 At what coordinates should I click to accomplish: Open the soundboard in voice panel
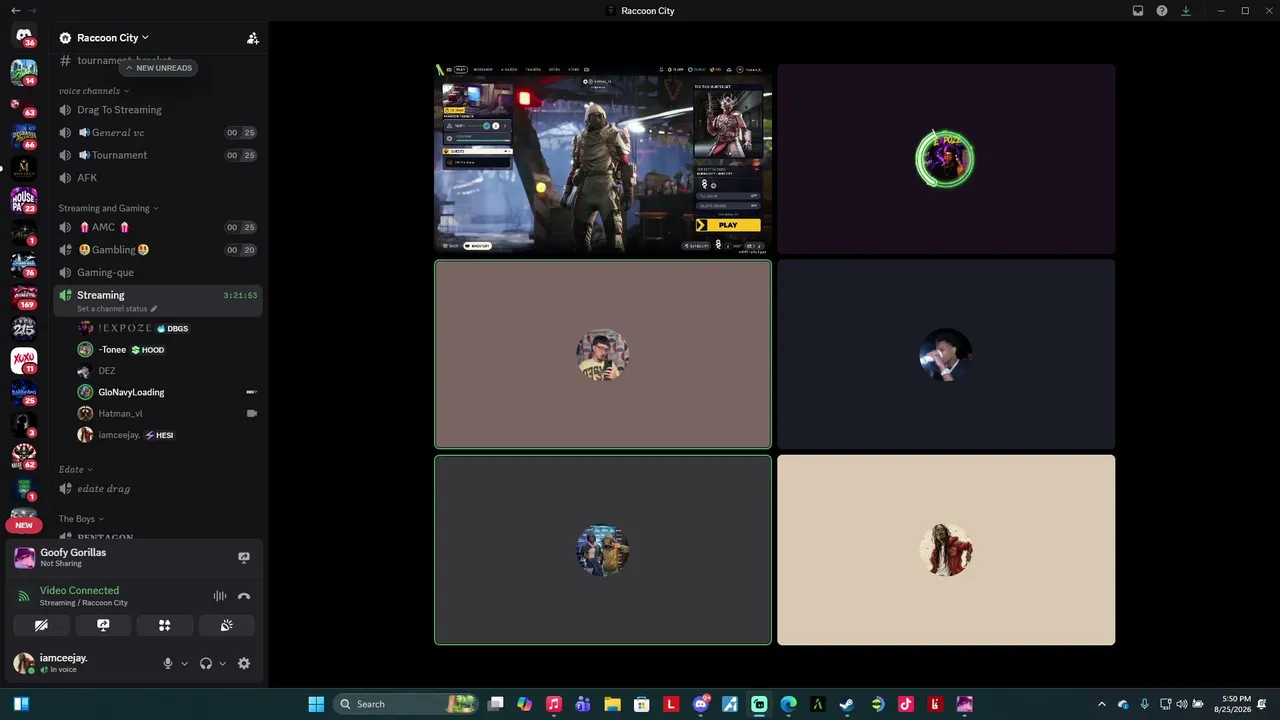point(227,625)
